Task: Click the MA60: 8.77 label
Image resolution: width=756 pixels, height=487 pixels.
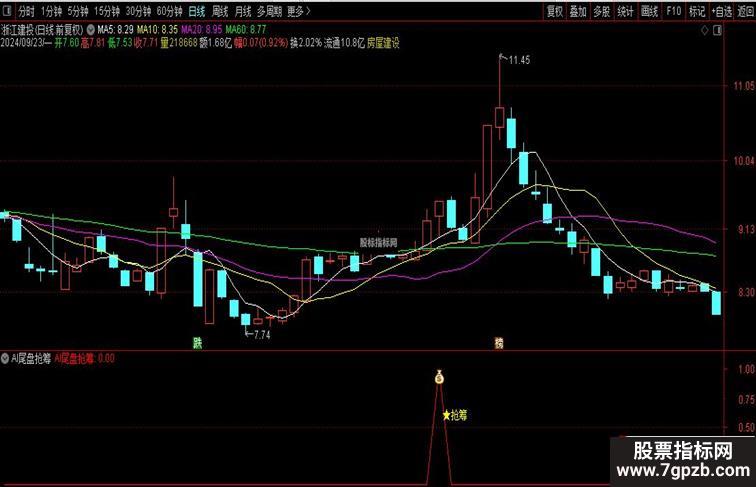Action: [x=245, y=30]
